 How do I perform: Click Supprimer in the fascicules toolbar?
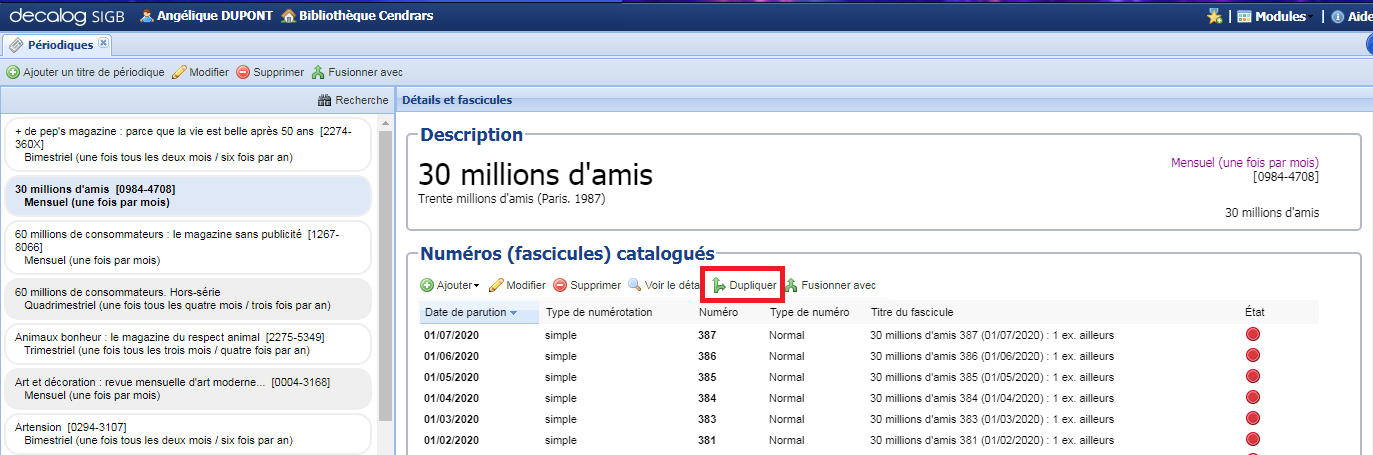pos(587,285)
